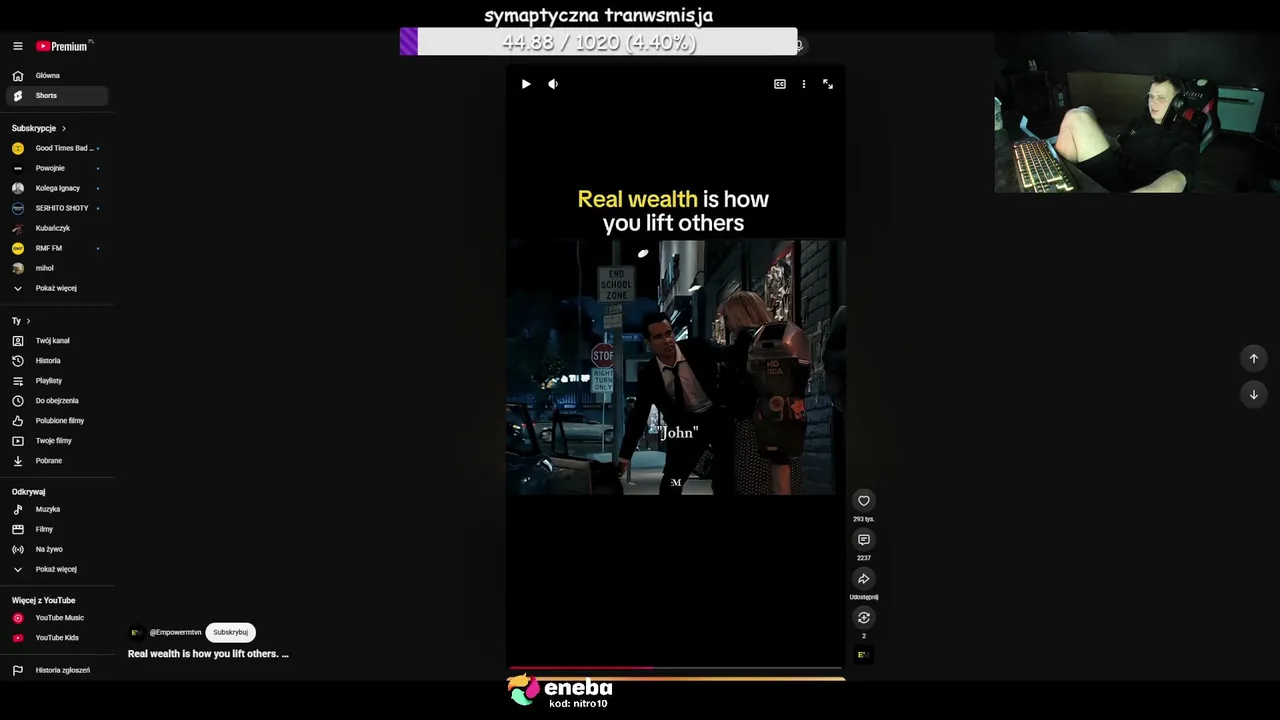This screenshot has width=1280, height=720.
Task: Expand the 'Real wealth is how you lift others' description
Action: (208, 654)
